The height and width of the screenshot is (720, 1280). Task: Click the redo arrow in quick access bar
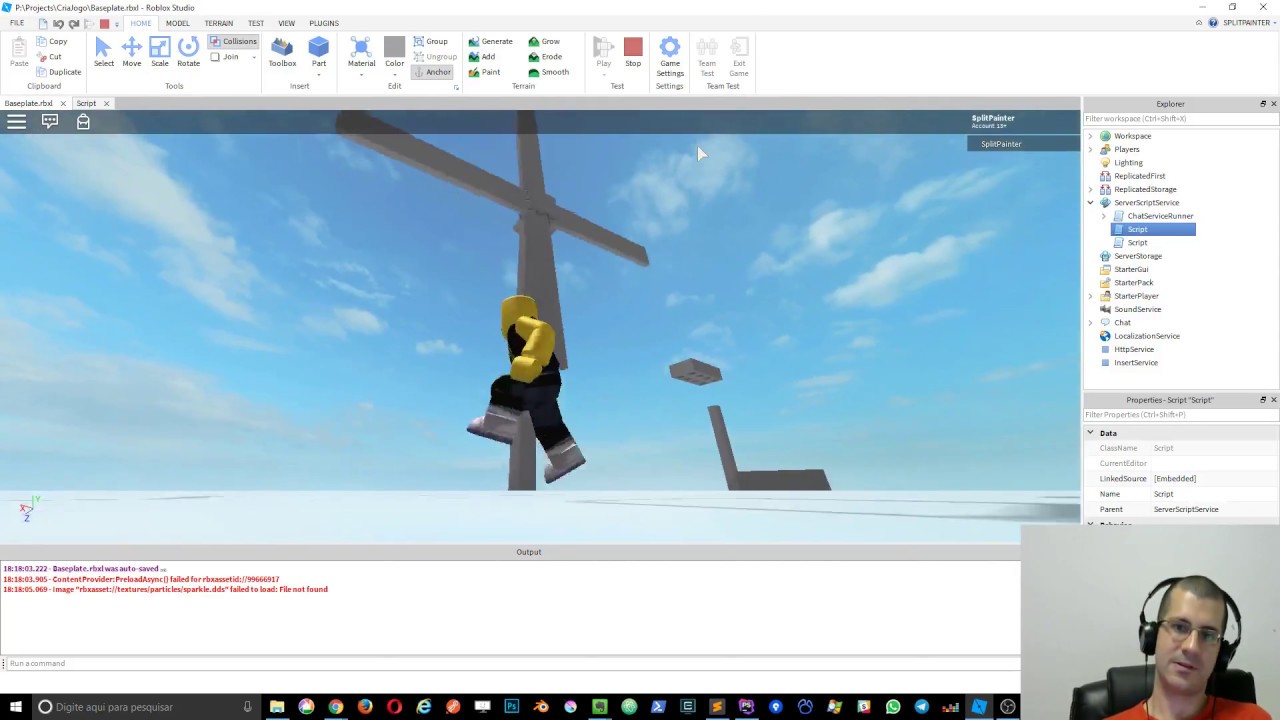coord(73,23)
